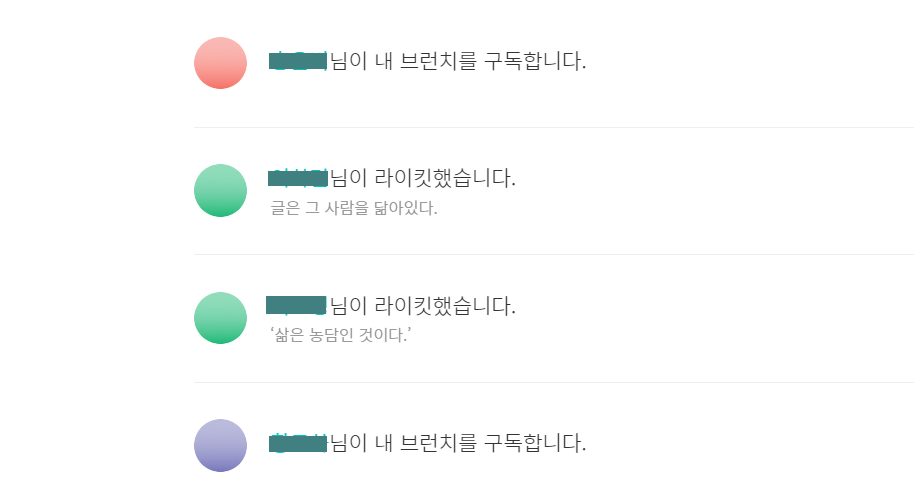Click blank space right of bottom subscription notice
The height and width of the screenshot is (503, 914).
750,442
